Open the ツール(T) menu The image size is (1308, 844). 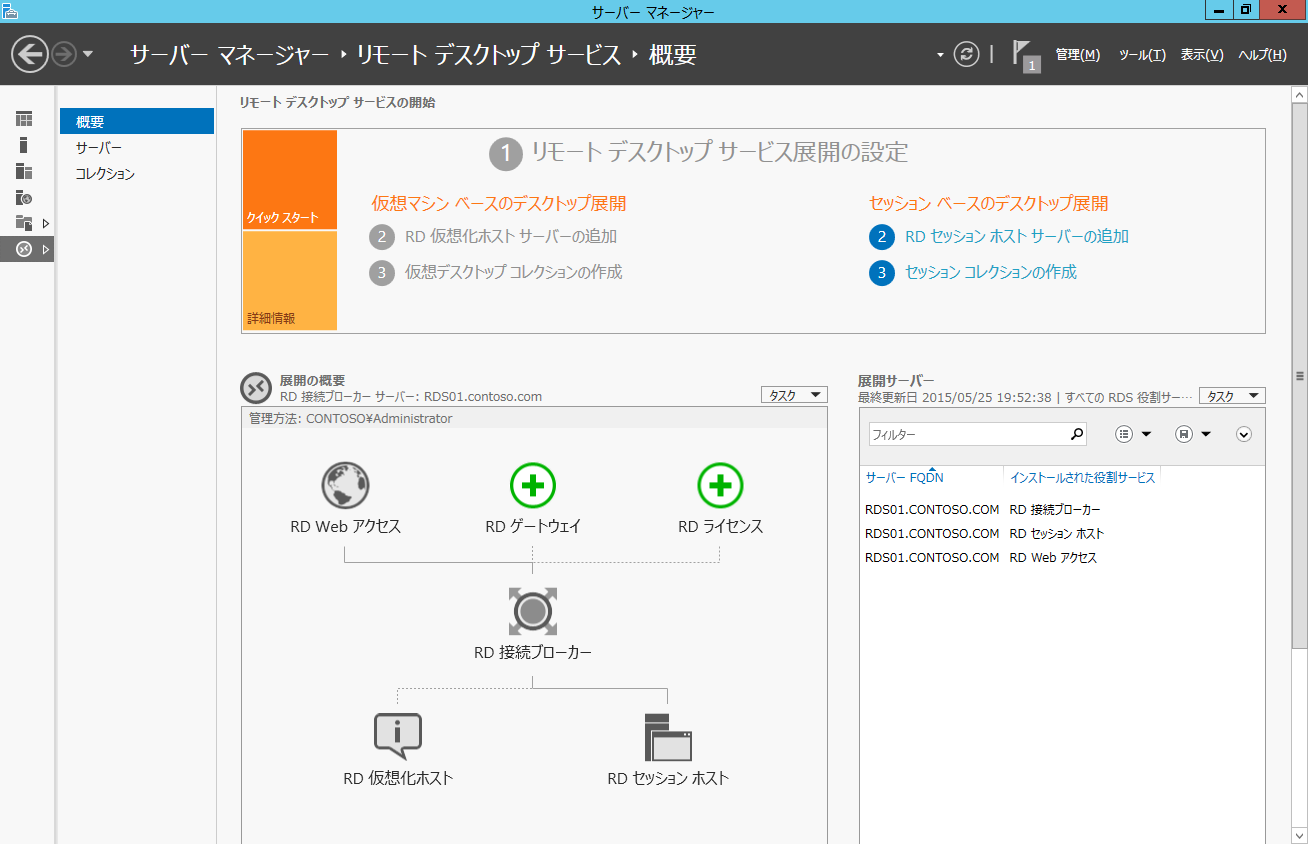(x=1141, y=55)
